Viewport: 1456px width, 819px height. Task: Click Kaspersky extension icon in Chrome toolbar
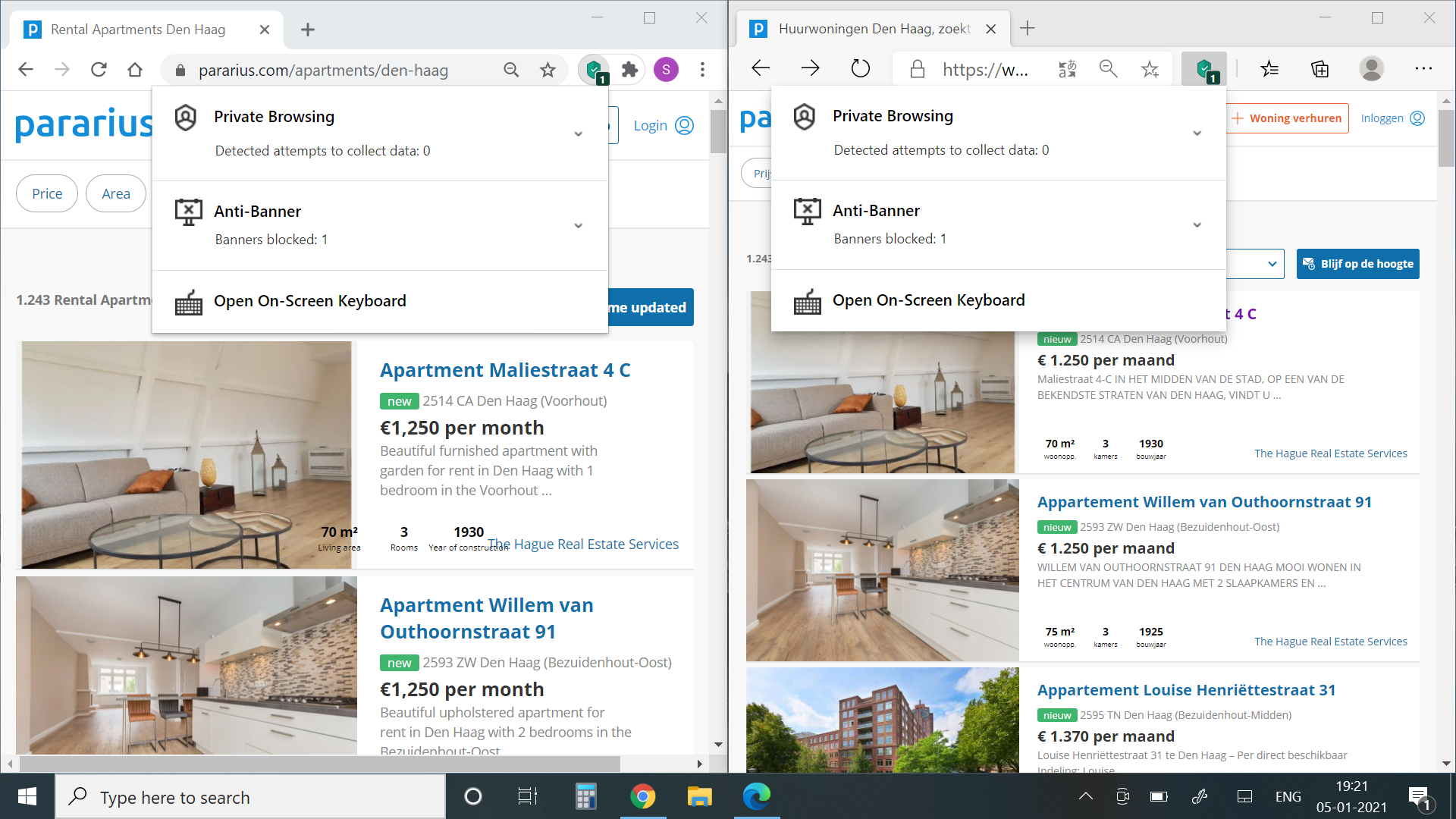[594, 70]
